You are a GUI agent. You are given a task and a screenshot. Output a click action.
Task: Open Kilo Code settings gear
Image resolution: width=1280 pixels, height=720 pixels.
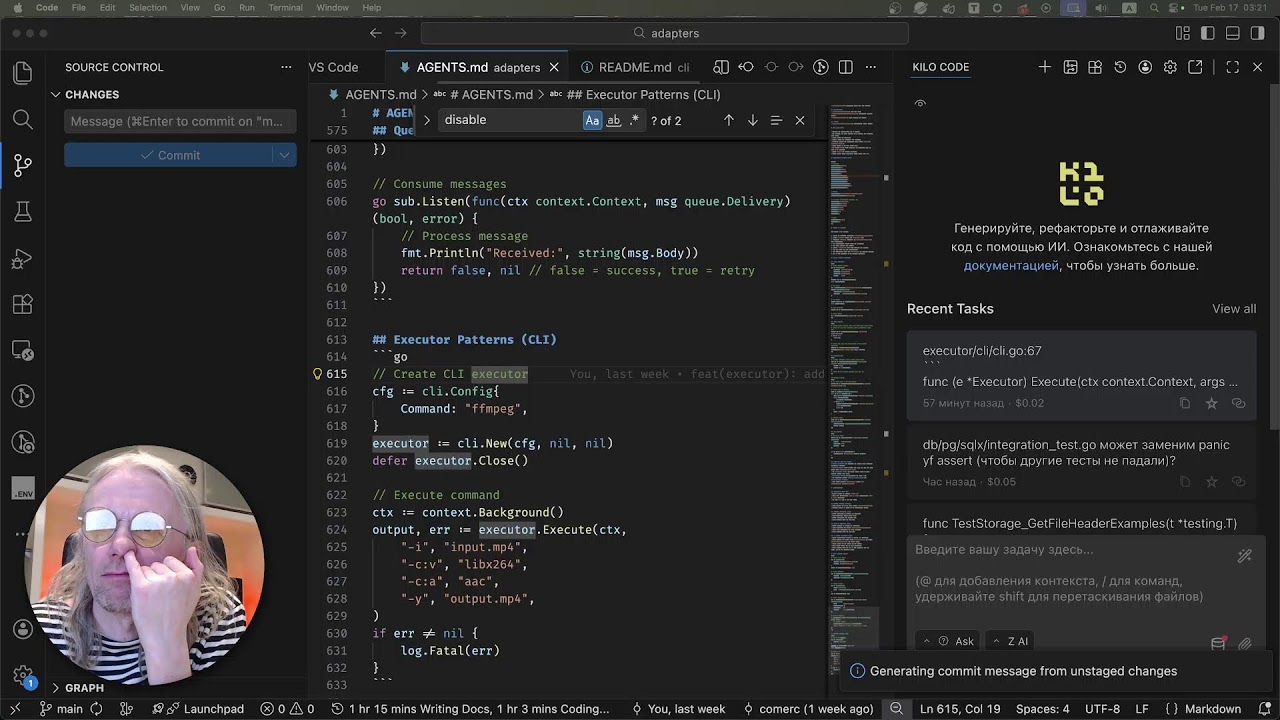click(1170, 67)
